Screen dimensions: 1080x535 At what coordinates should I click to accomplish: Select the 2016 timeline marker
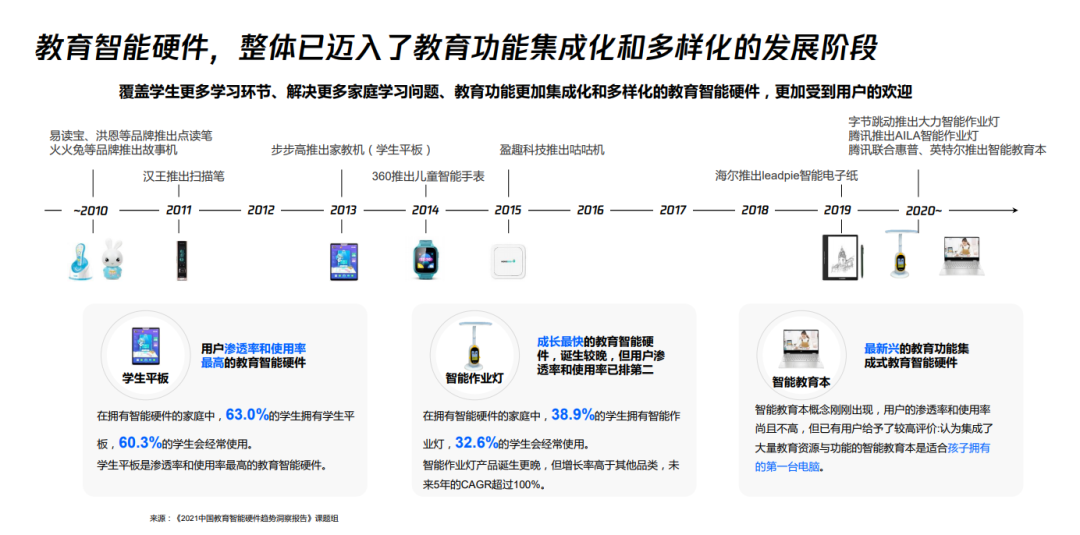click(x=590, y=210)
